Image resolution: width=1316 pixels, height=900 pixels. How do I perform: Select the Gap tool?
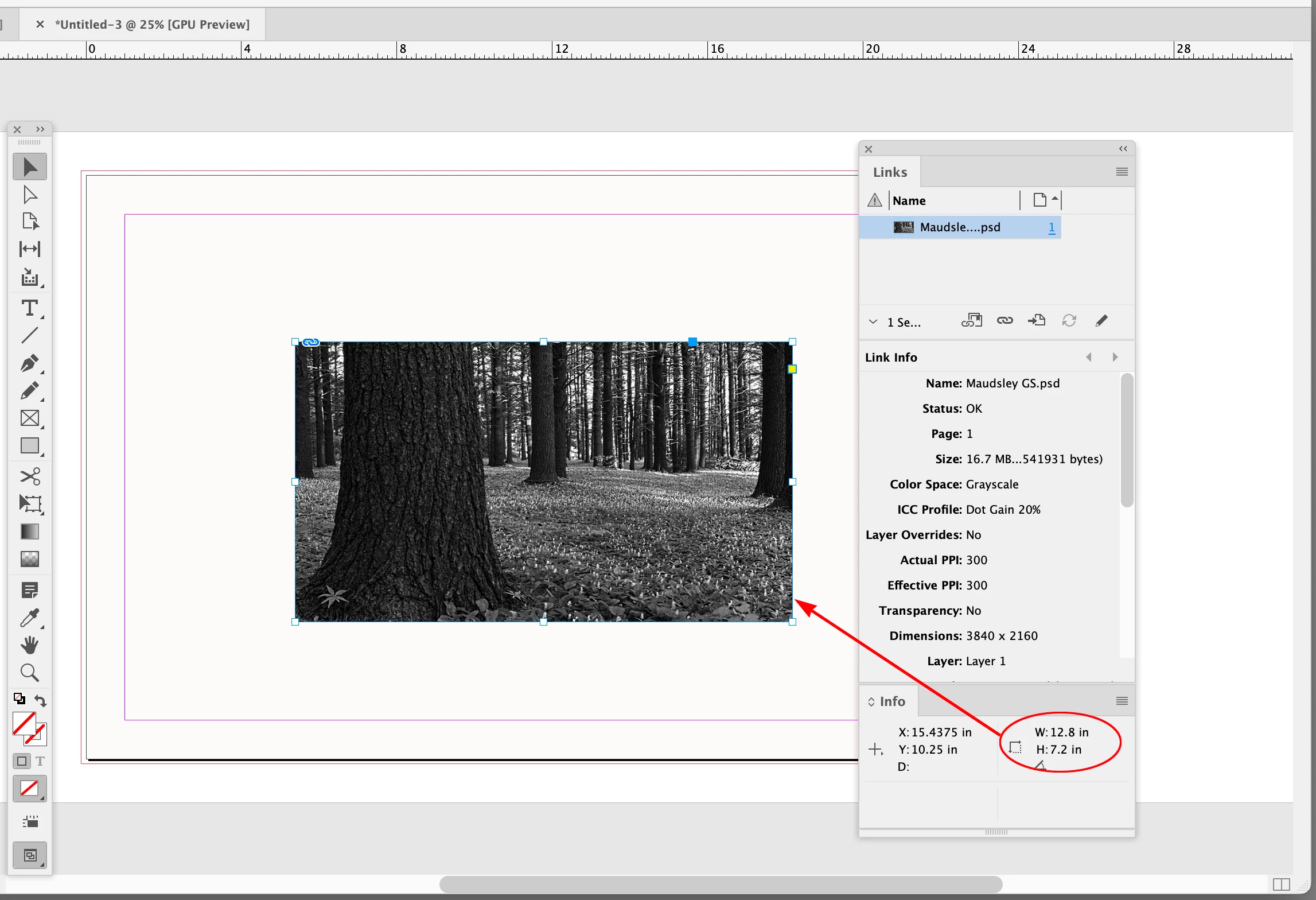pos(30,249)
